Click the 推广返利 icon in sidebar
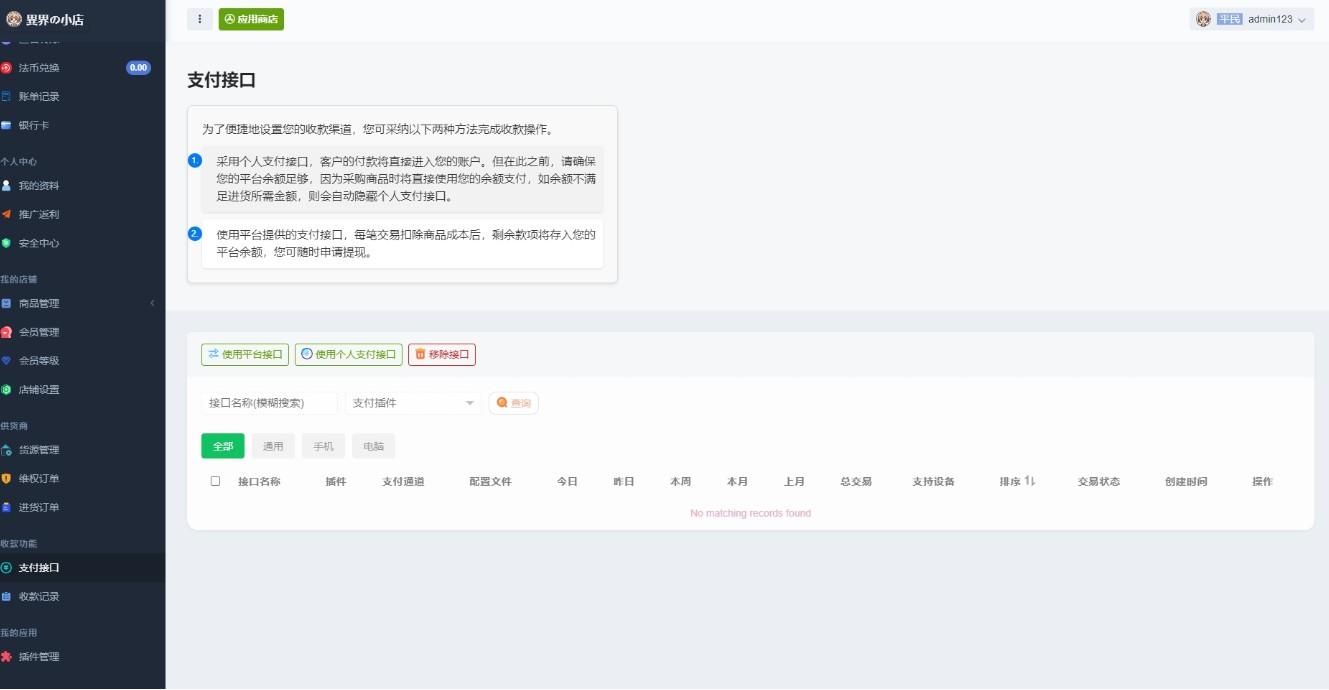Image resolution: width=1329 pixels, height=690 pixels. tap(7, 215)
